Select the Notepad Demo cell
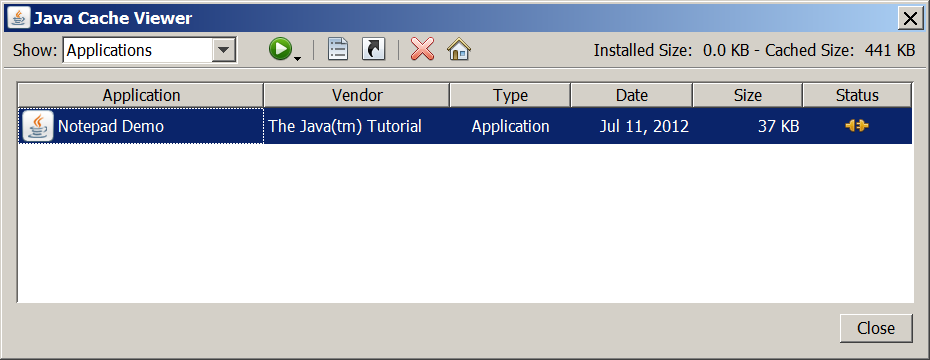This screenshot has height=360, width=930. coord(141,126)
